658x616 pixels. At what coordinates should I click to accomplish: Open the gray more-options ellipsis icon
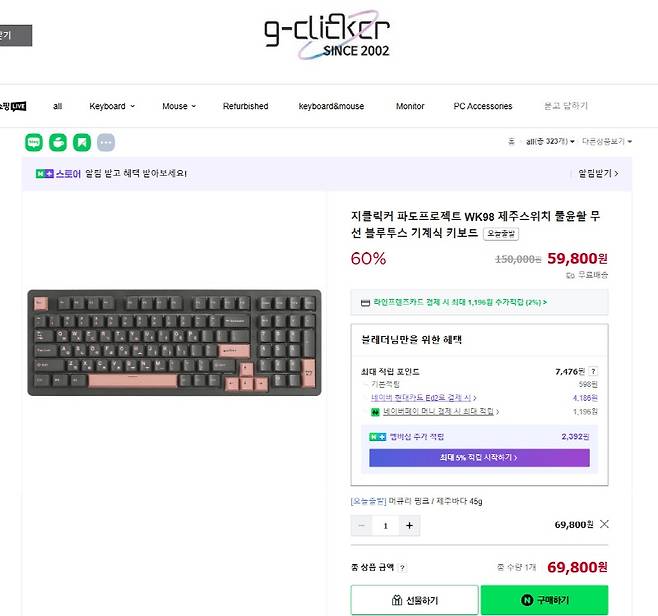(106, 142)
